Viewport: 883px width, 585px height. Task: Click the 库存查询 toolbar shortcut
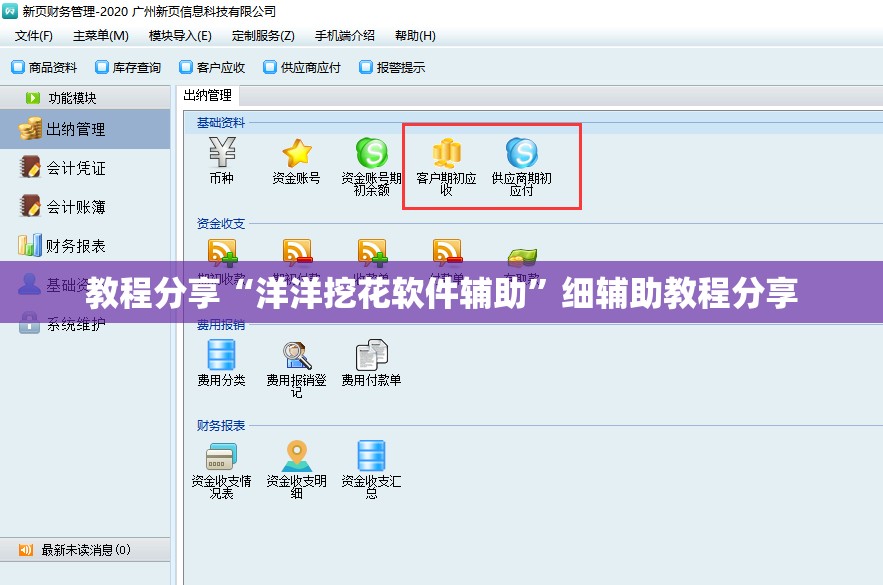pos(128,68)
